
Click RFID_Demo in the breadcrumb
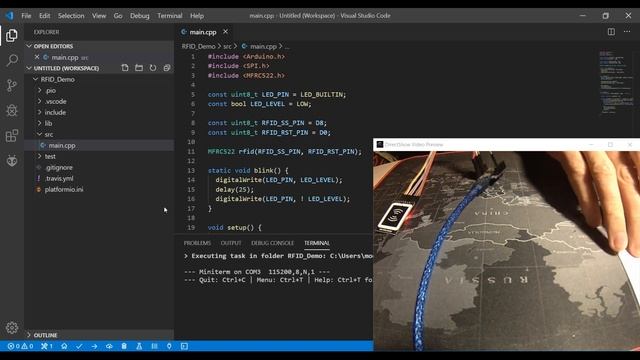pyautogui.click(x=198, y=47)
